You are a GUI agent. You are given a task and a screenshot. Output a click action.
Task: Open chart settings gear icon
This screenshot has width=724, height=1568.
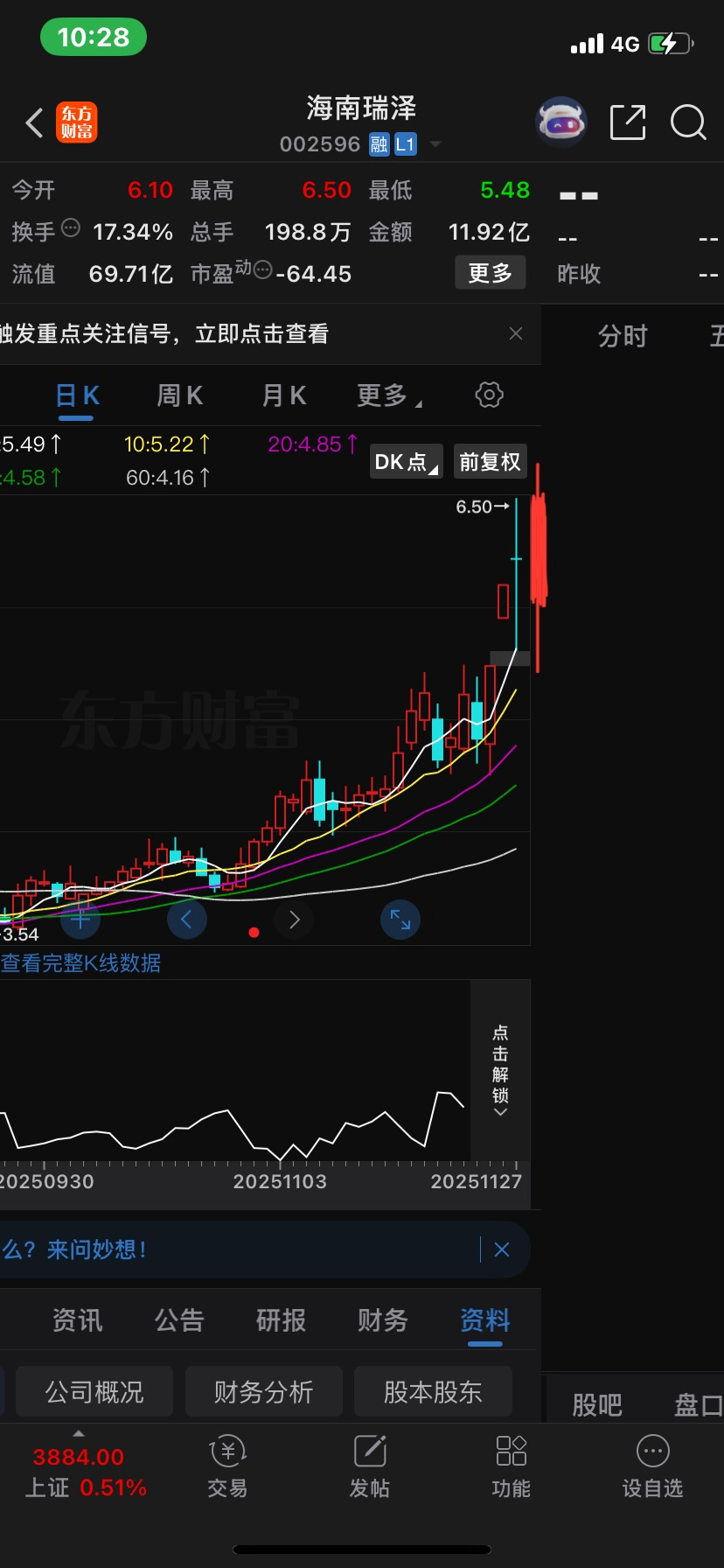click(x=489, y=395)
